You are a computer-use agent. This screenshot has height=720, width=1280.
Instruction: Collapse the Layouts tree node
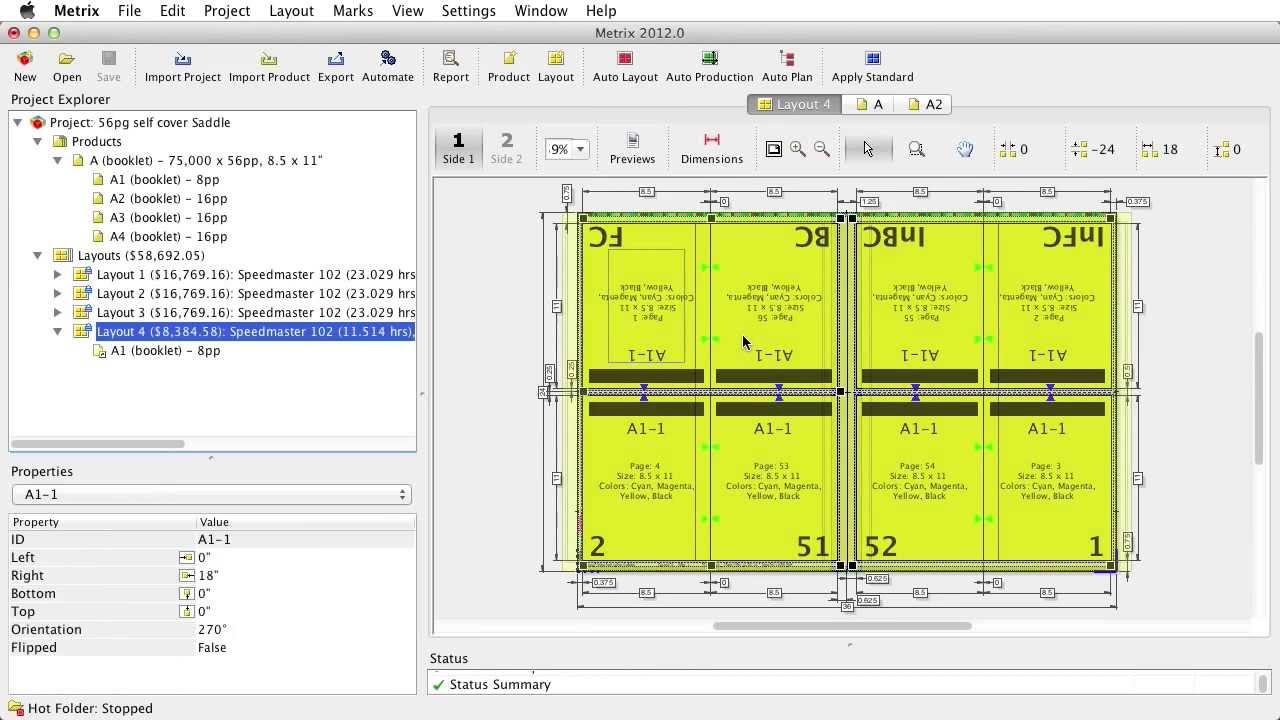tap(37, 255)
